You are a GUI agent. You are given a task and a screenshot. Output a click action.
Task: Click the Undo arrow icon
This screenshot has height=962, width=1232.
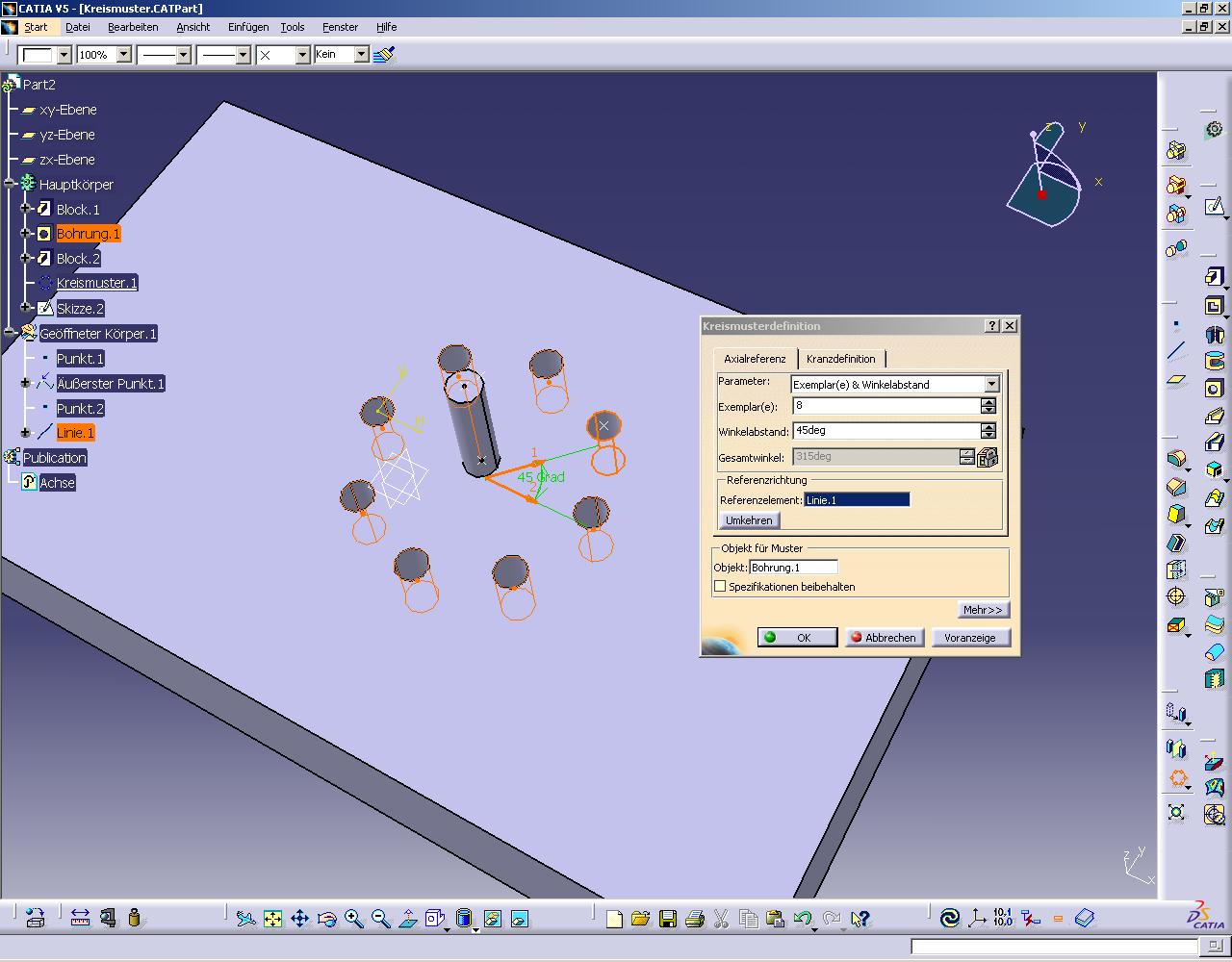(x=803, y=919)
